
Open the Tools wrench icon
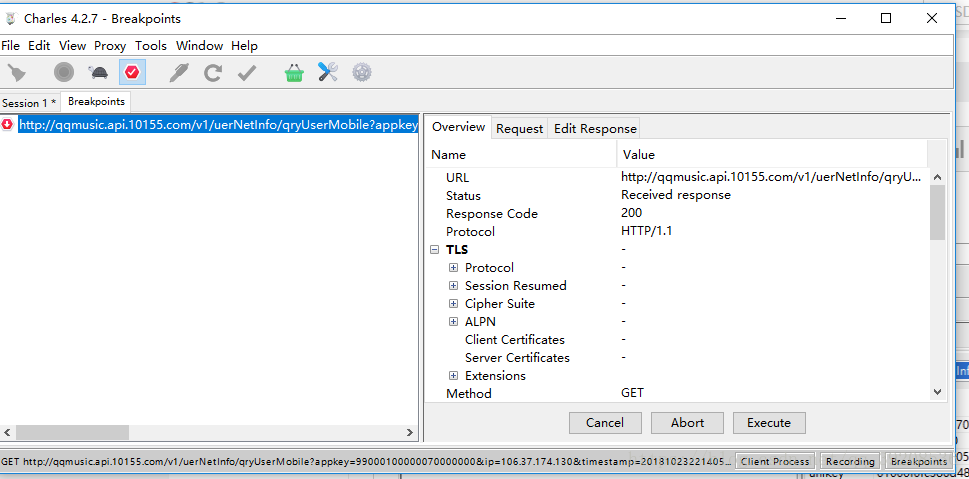click(x=328, y=72)
